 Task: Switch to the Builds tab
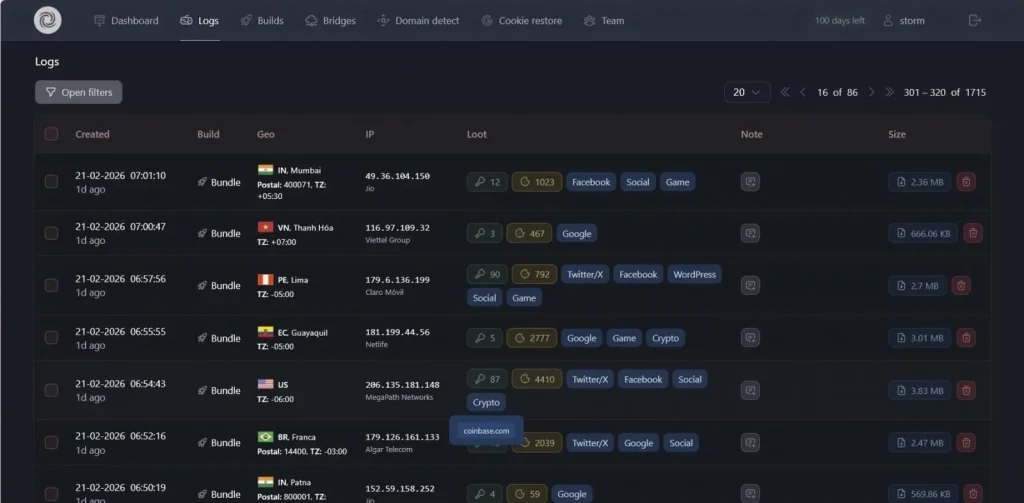(x=262, y=20)
